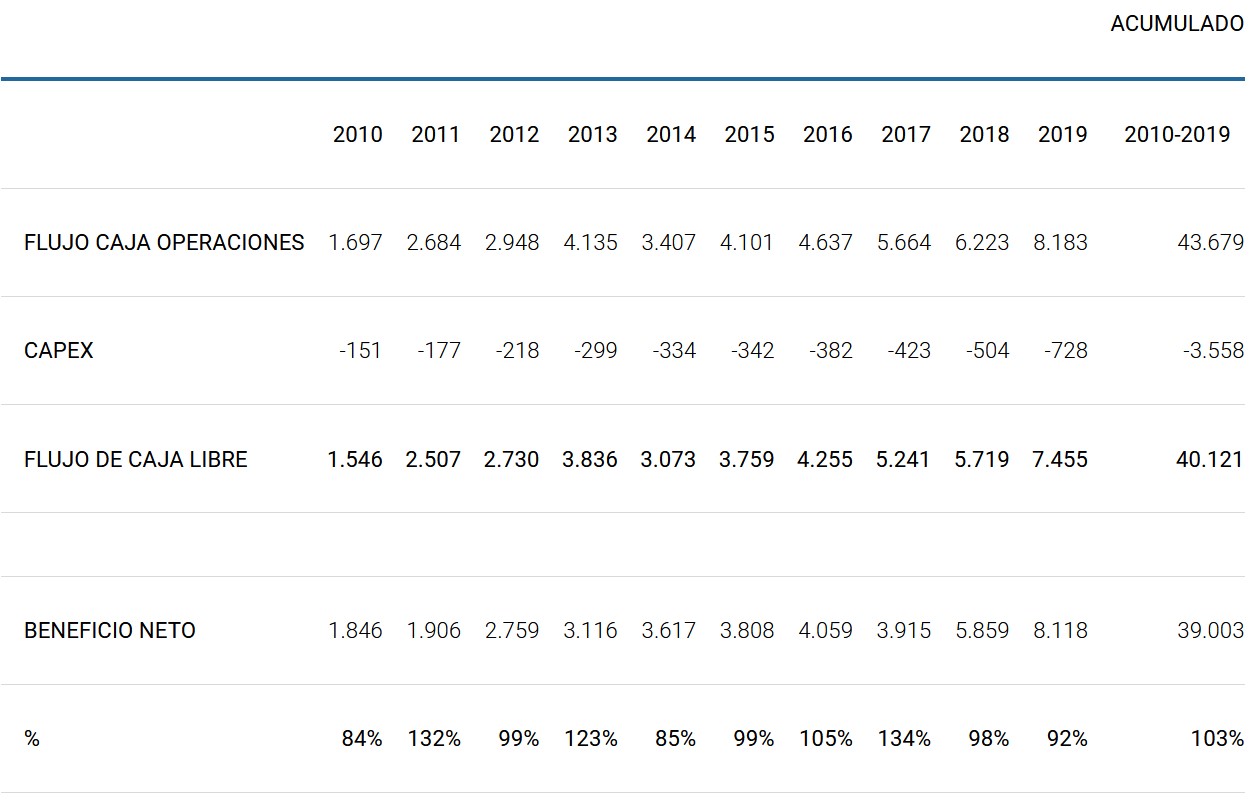
Task: Select the net profit total 39.003
Action: tap(1210, 631)
